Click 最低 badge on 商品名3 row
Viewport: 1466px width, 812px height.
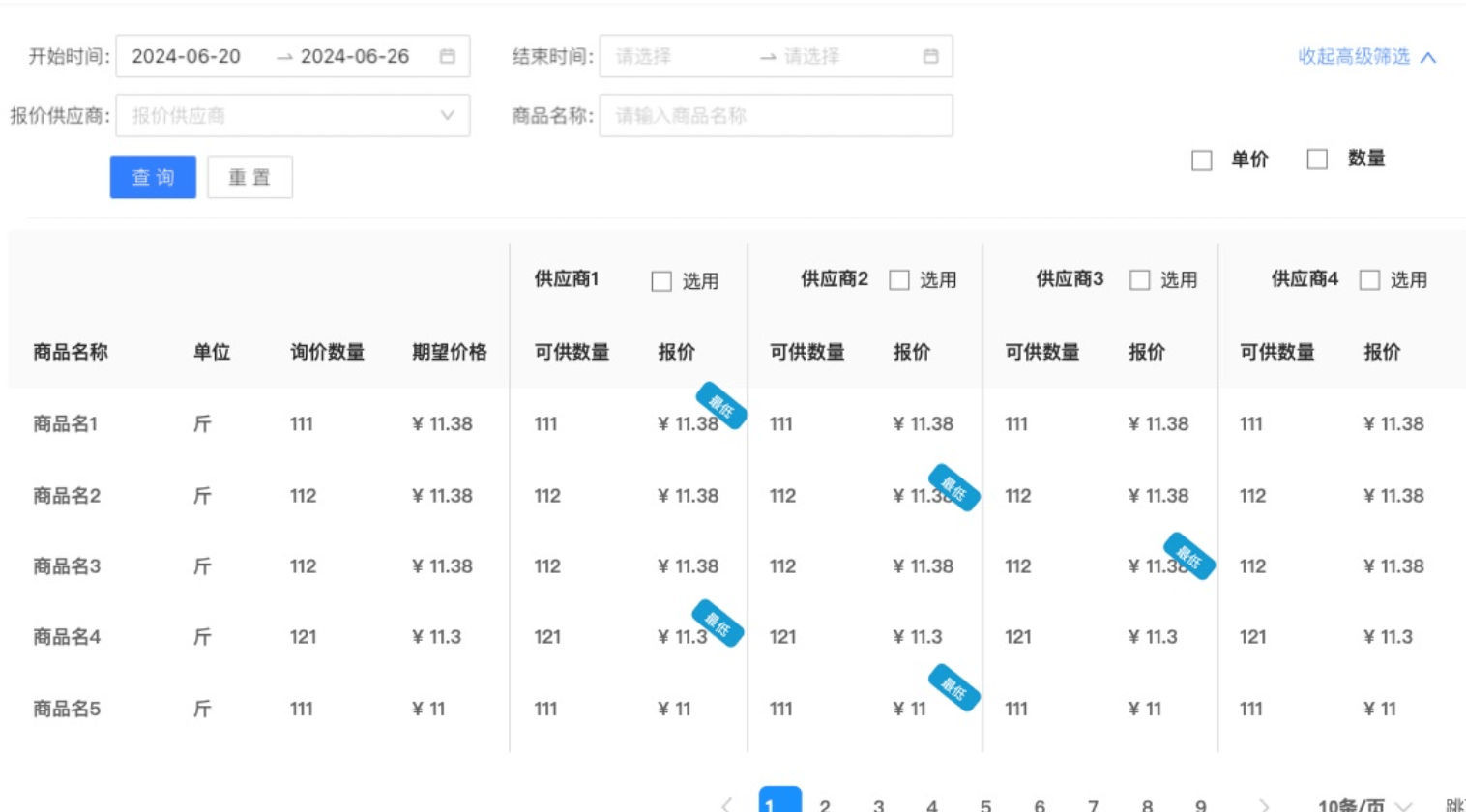pyautogui.click(x=1189, y=556)
